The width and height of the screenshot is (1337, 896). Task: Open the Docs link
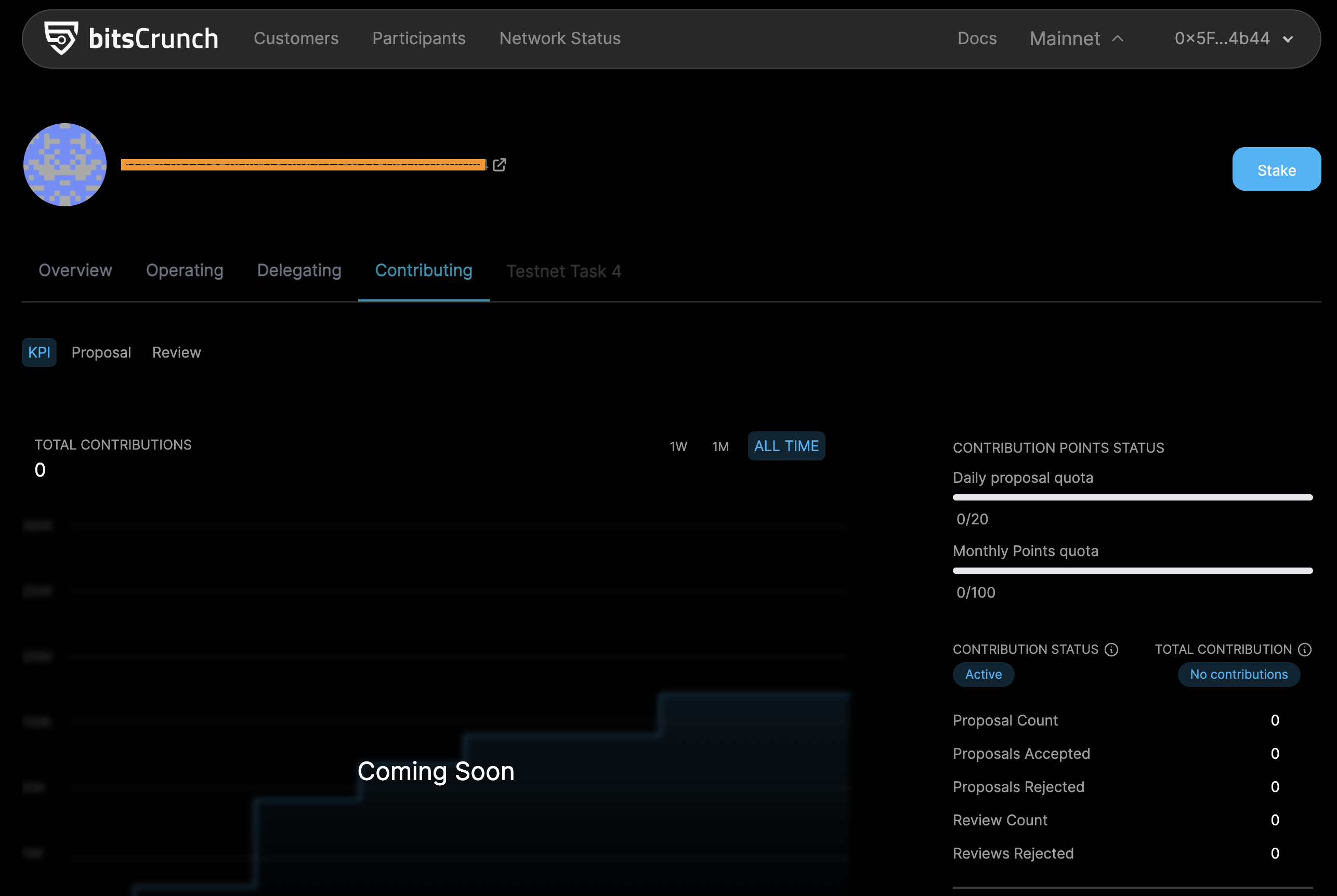click(x=977, y=38)
